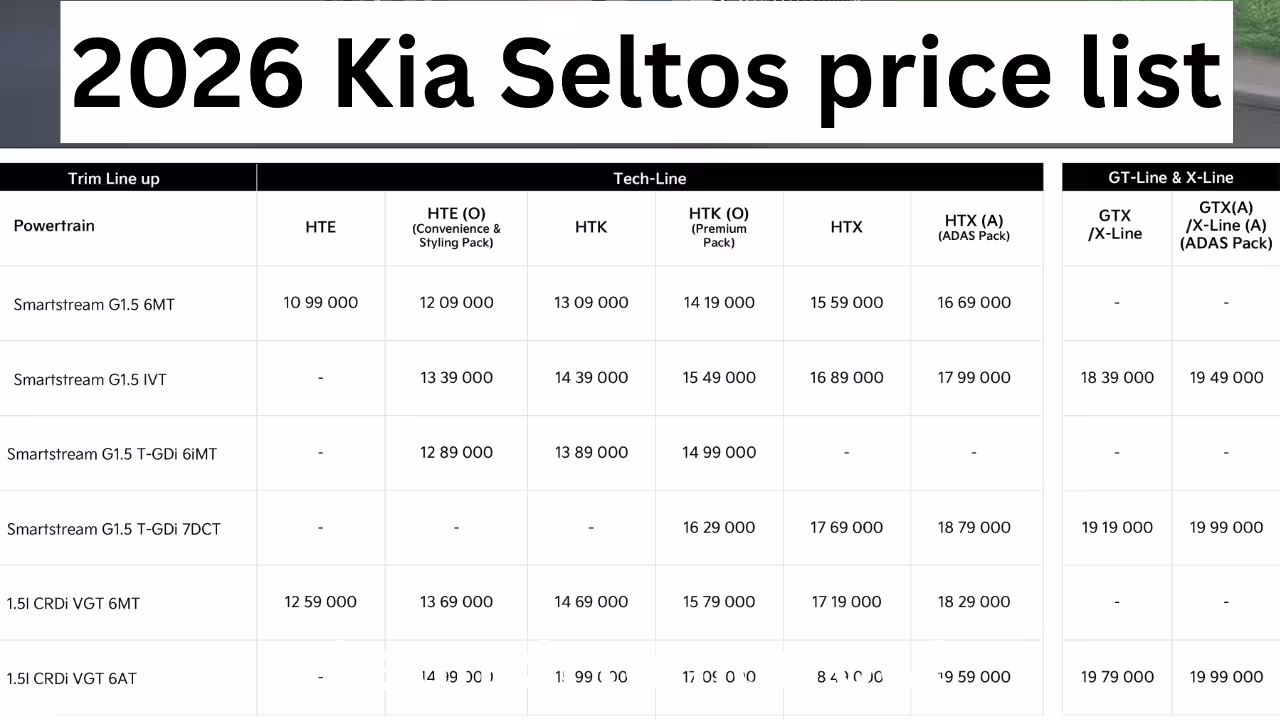The image size is (1280, 720).
Task: Click the 10 99 000 price for HTE
Action: [320, 302]
